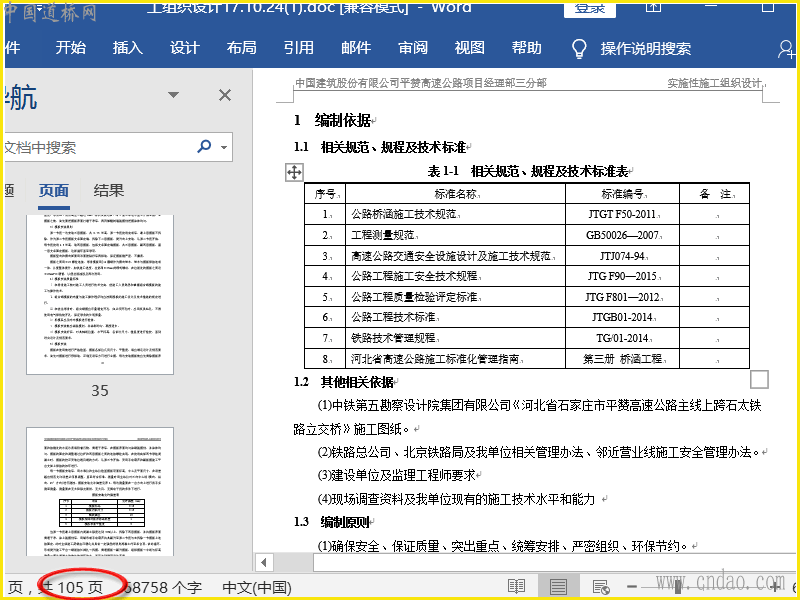This screenshot has width=800, height=600.
Task: Select the page thumbnail below page 35
Action: pos(100,492)
